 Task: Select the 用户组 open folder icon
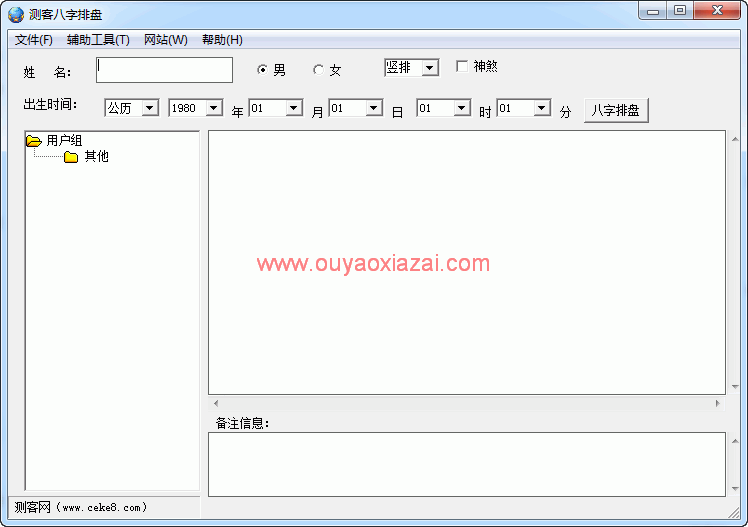click(x=34, y=141)
